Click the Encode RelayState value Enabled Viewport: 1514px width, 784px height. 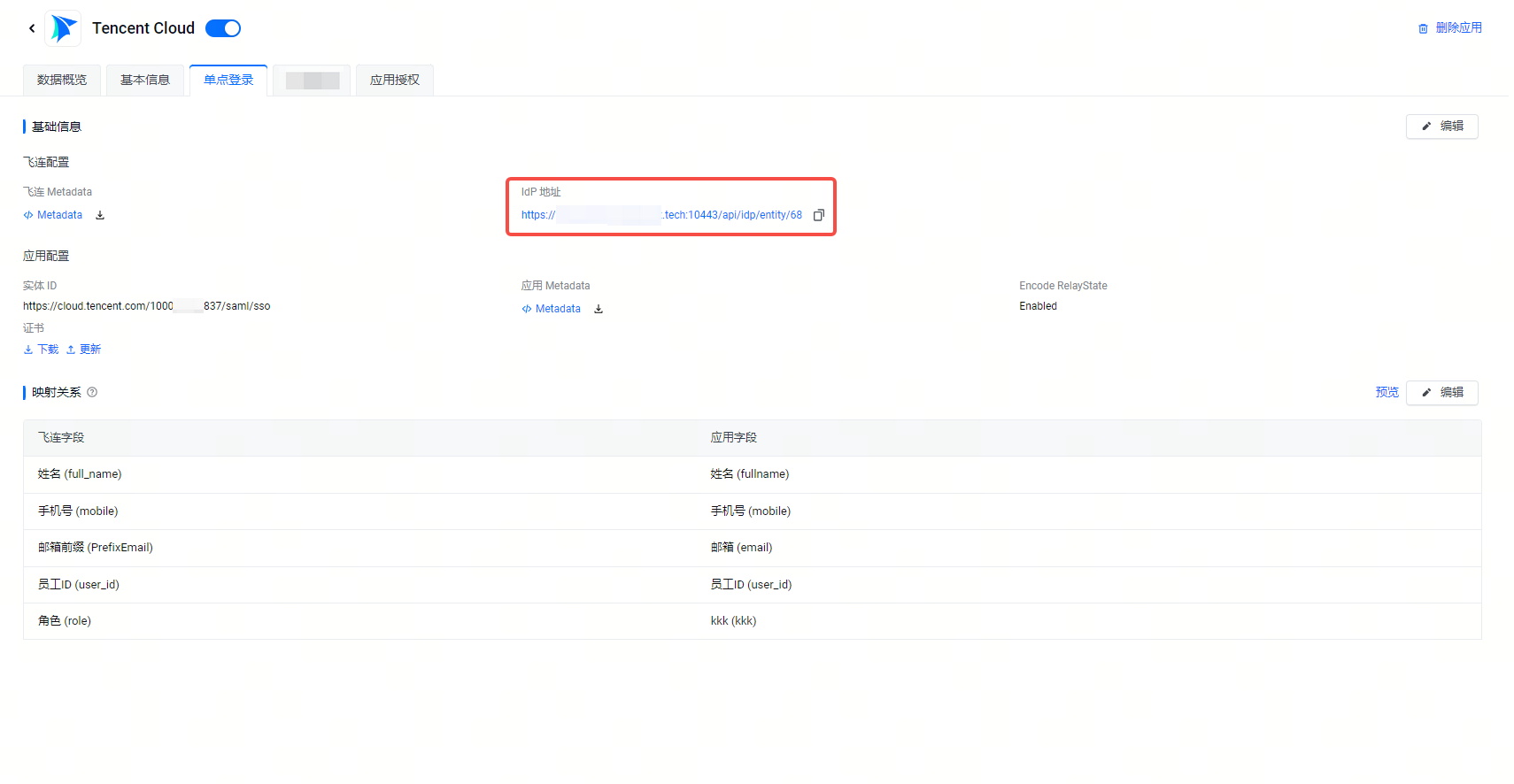(x=1038, y=306)
